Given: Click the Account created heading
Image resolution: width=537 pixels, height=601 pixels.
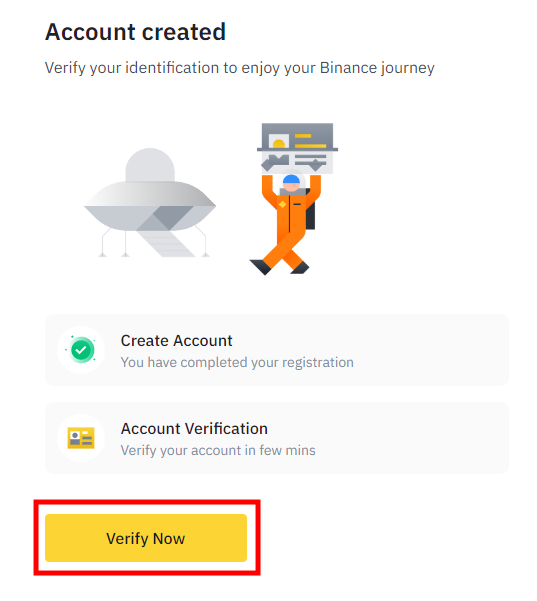Looking at the screenshot, I should pyautogui.click(x=135, y=32).
